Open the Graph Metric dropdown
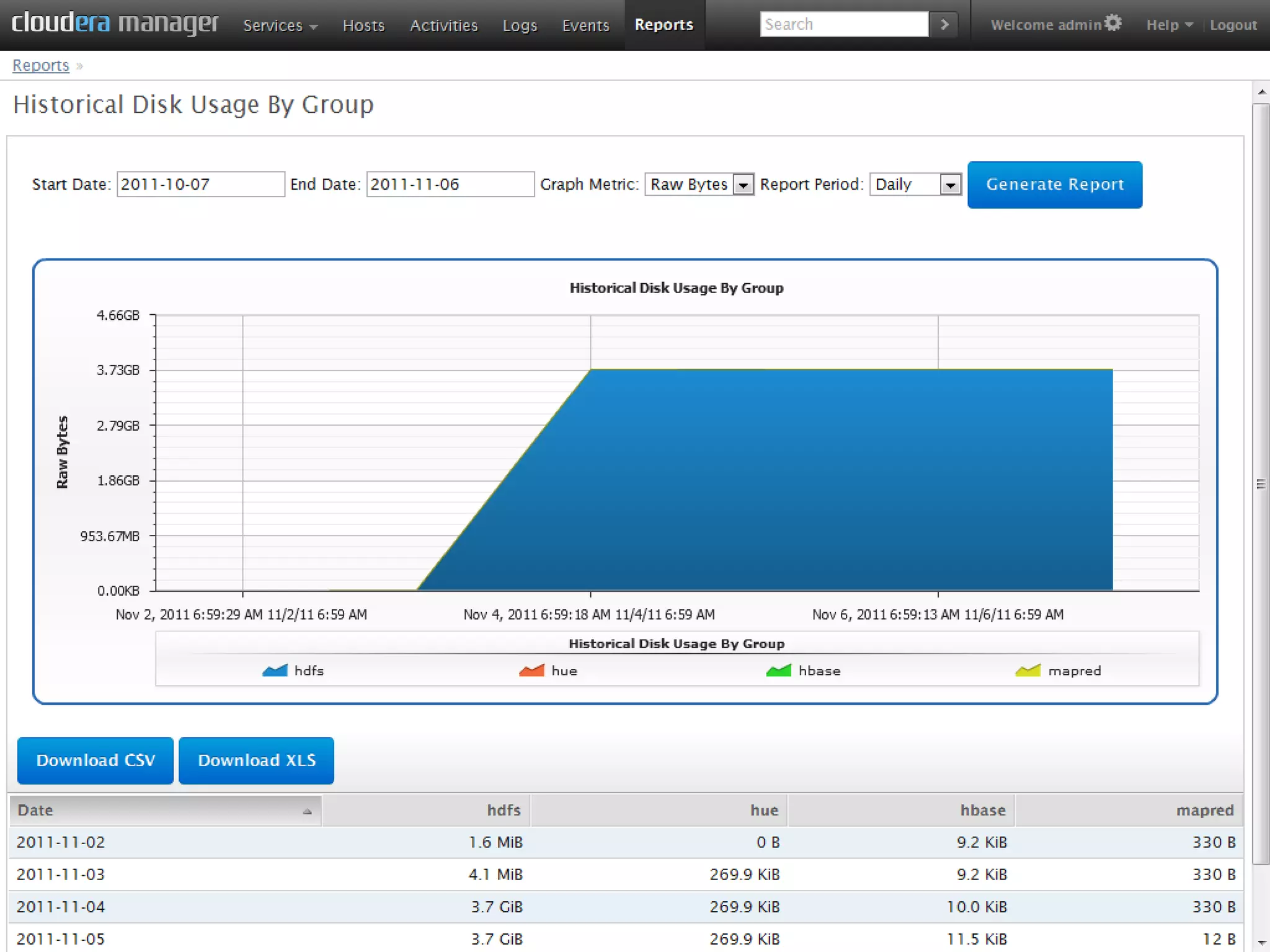The height and width of the screenshot is (952, 1270). pos(743,185)
